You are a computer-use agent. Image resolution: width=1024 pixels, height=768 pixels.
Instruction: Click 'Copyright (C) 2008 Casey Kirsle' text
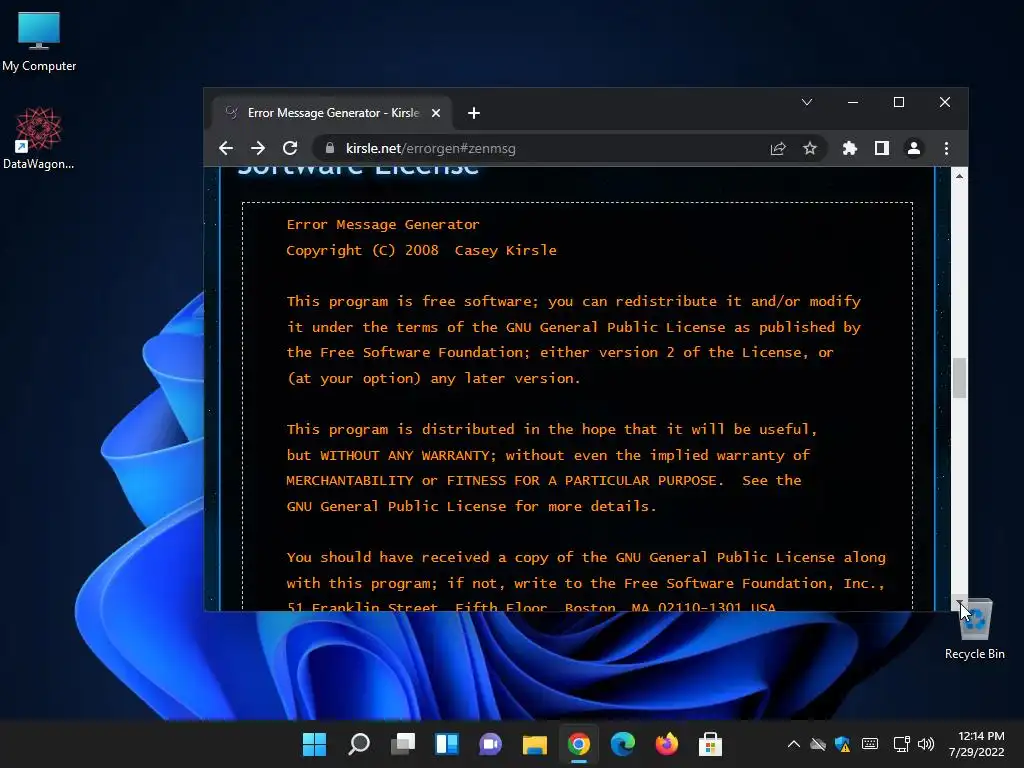[421, 250]
